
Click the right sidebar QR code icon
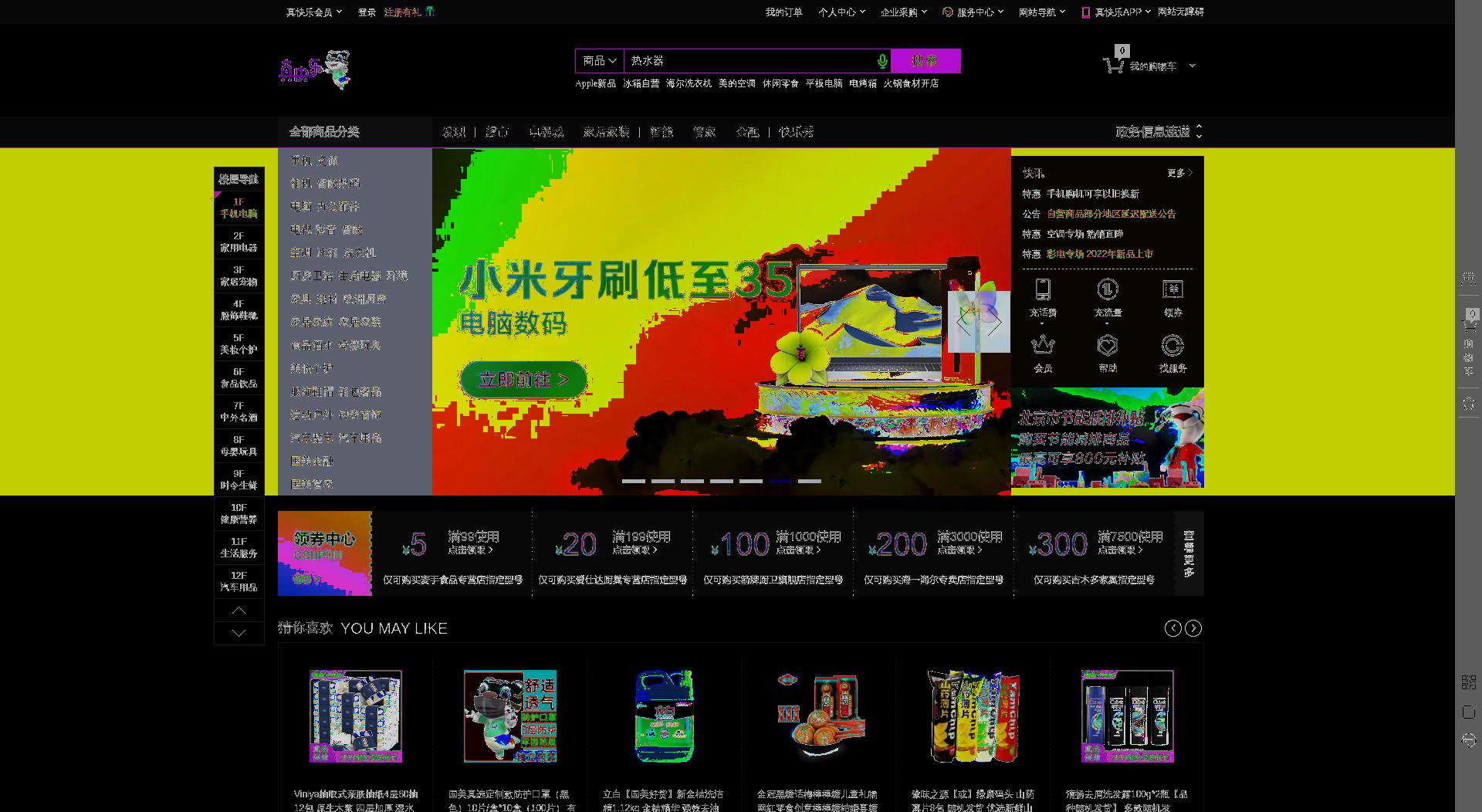[x=1468, y=682]
